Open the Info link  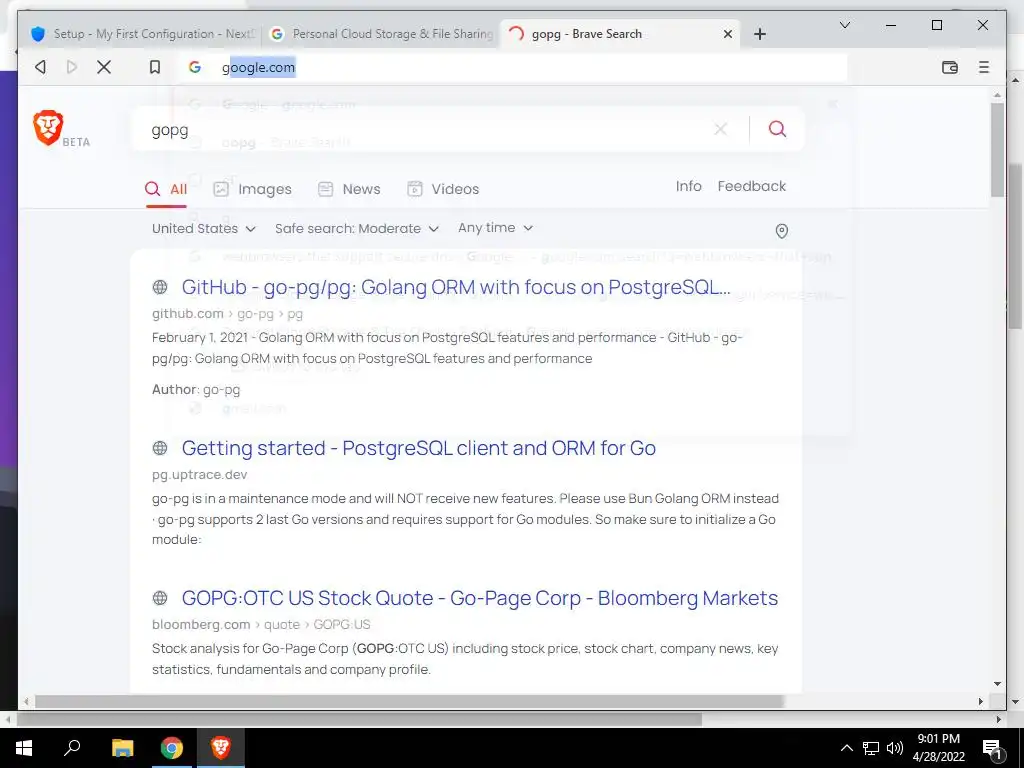tap(688, 186)
